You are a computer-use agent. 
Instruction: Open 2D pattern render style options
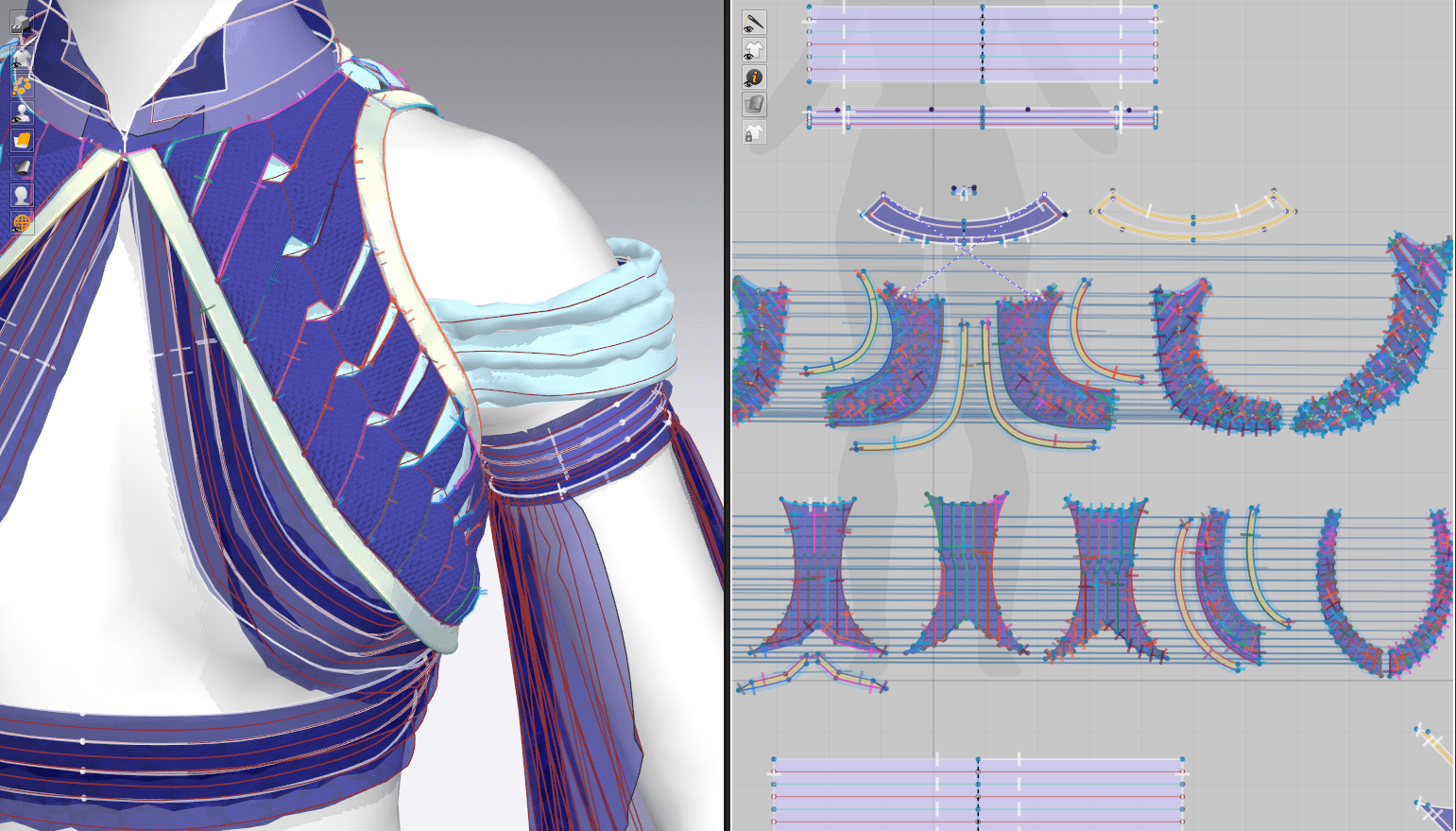pos(754,105)
